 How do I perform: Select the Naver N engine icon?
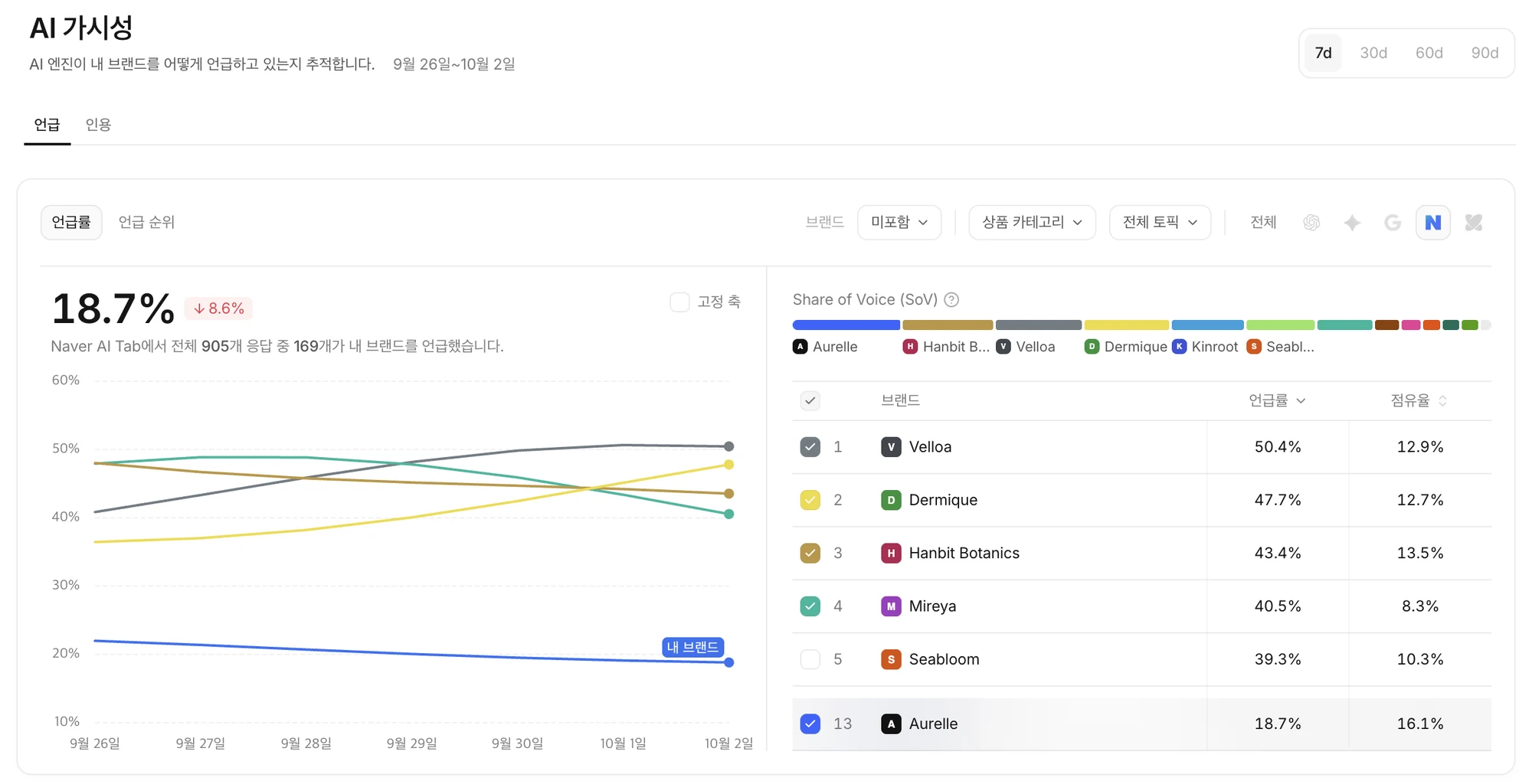point(1432,223)
